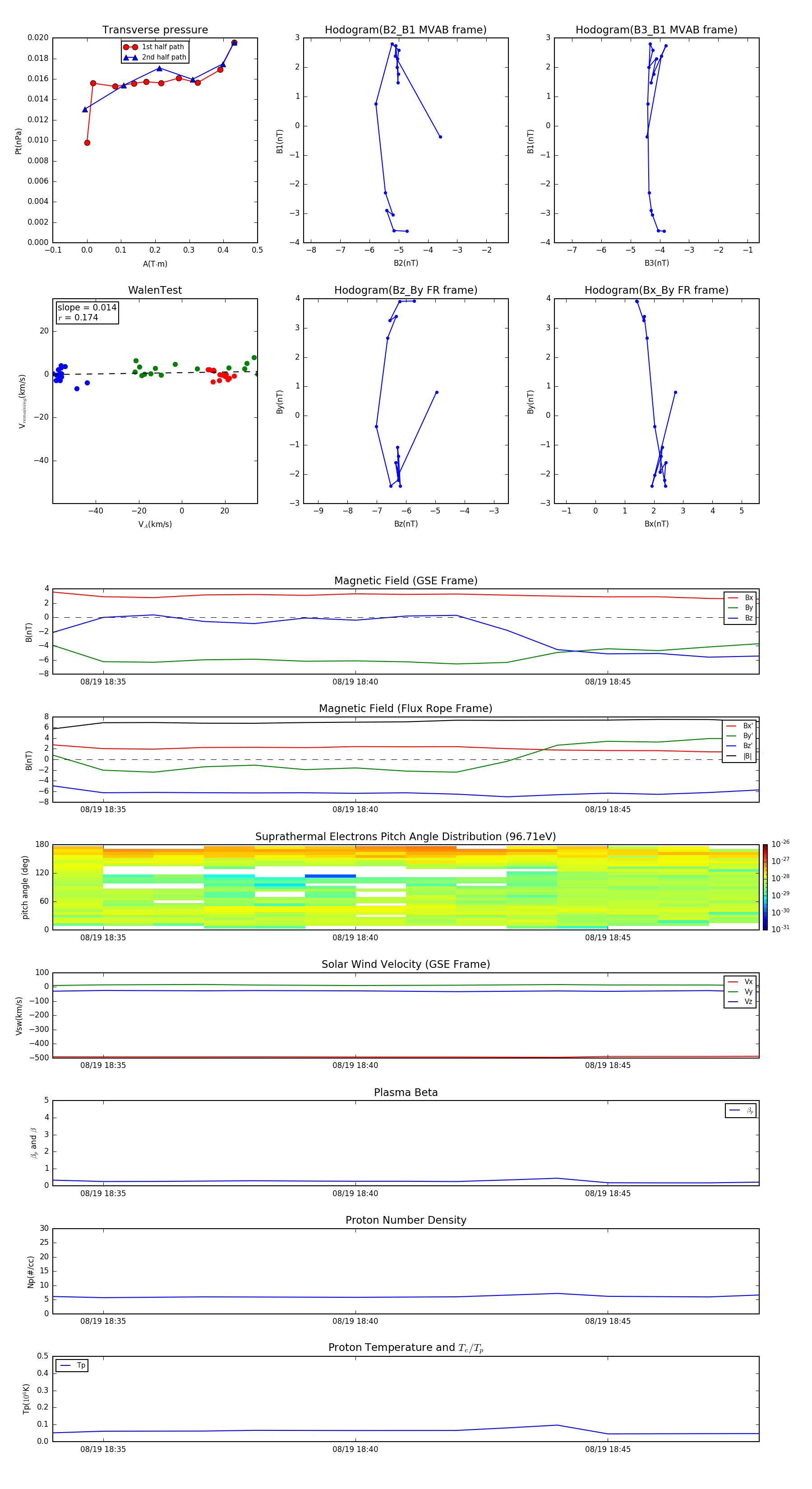
Task: Click the 'Proton Number Density' title
Action: [x=406, y=1220]
